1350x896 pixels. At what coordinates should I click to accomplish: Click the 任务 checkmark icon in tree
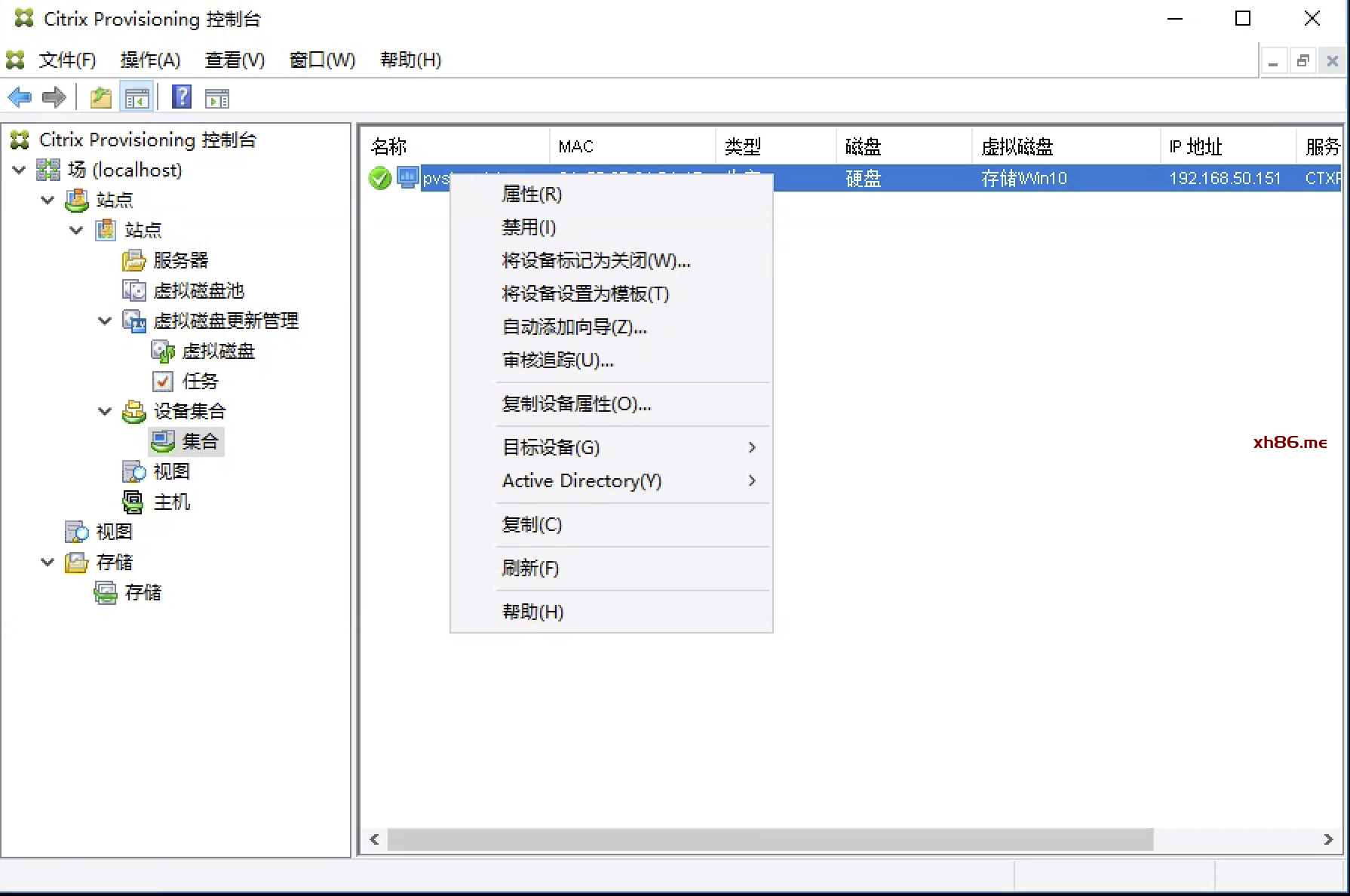click(162, 382)
